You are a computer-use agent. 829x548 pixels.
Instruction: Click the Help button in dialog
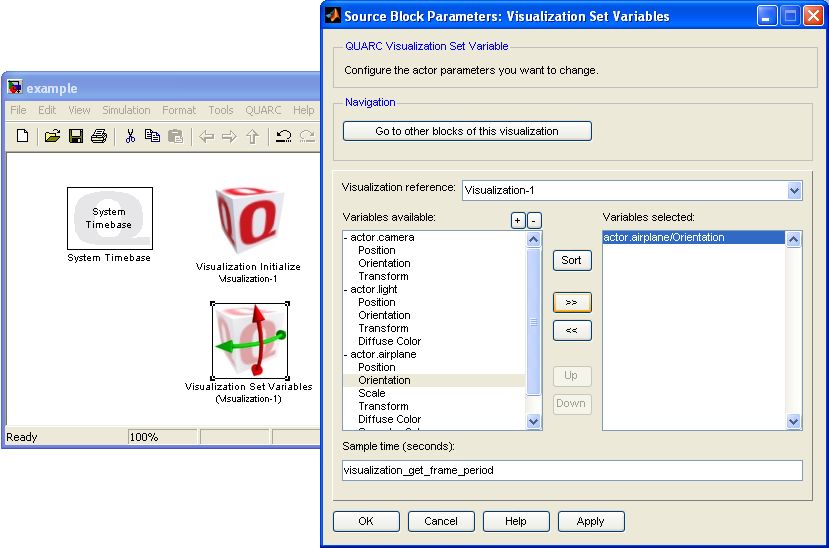tap(515, 521)
